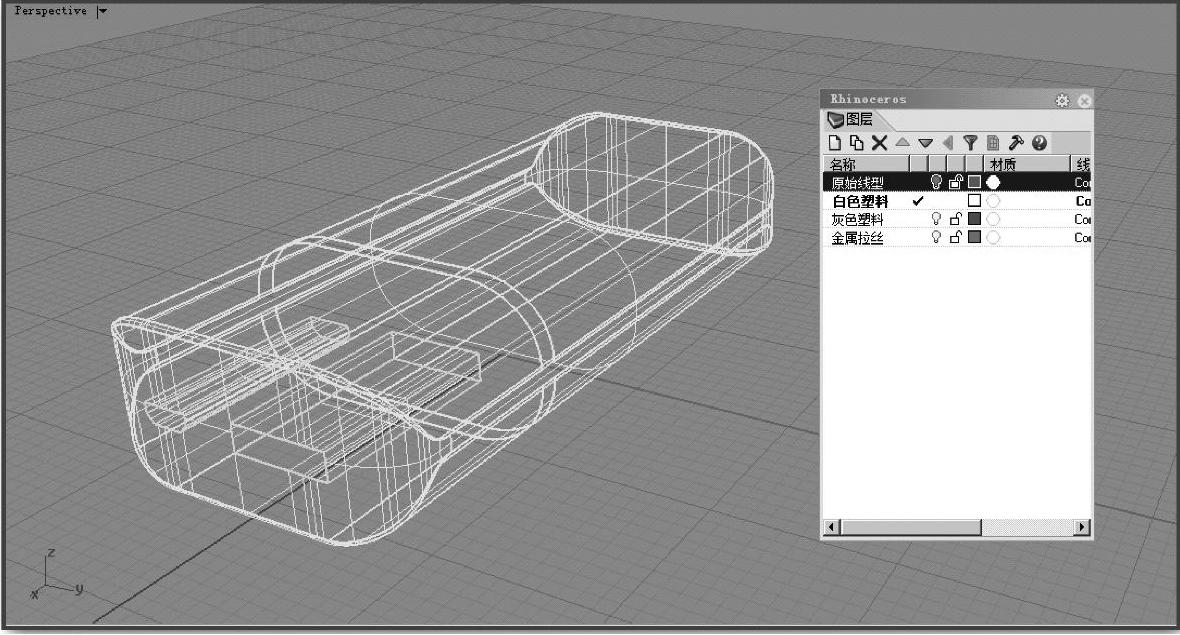Delete the selected layer with X icon

[x=879, y=143]
